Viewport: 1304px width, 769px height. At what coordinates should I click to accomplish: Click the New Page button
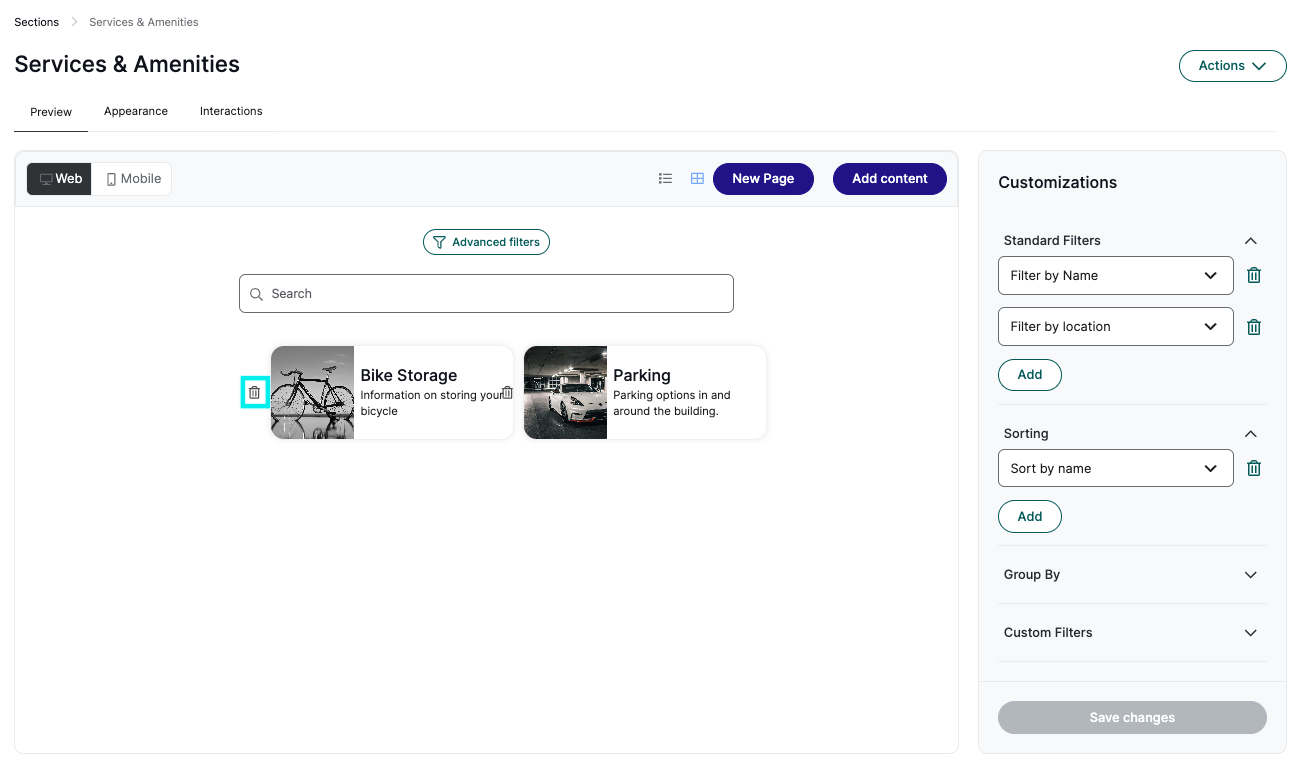(x=763, y=179)
